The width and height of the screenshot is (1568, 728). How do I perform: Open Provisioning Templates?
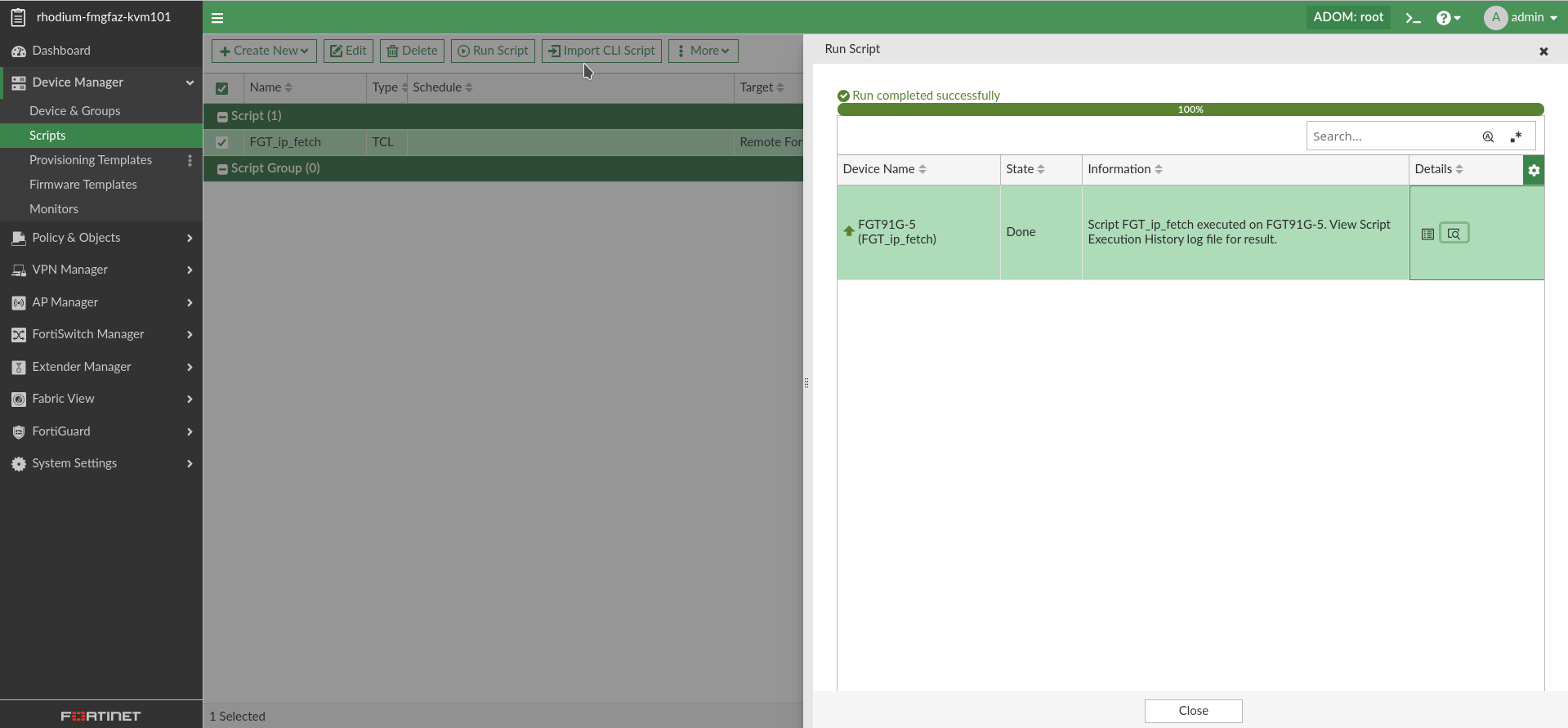91,160
